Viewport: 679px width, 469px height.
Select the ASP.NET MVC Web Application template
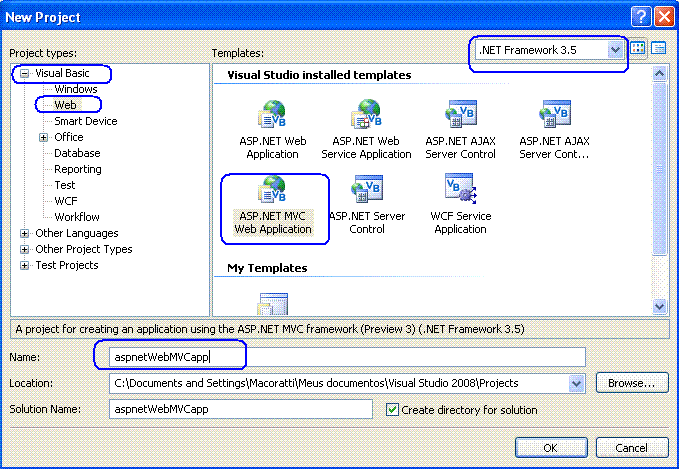(x=273, y=205)
